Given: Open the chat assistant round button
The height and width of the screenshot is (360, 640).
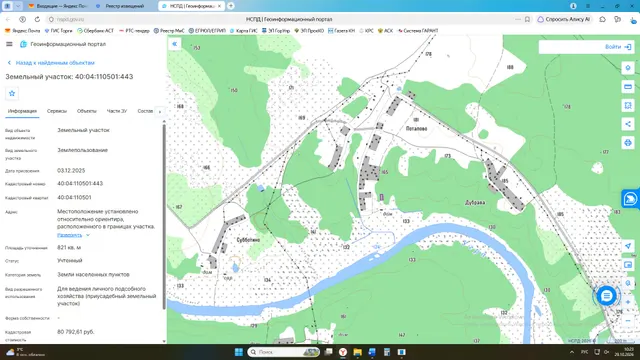Looking at the screenshot, I should pos(607,296).
